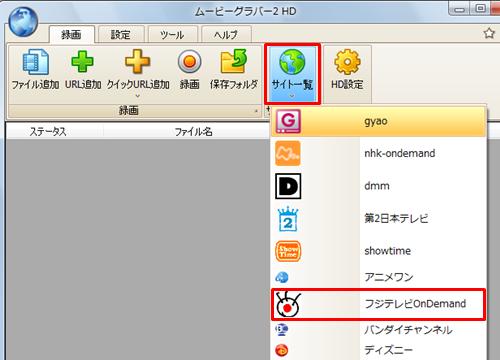The image size is (500, 360).
Task: Click URL追加 label text
Action: point(83,85)
